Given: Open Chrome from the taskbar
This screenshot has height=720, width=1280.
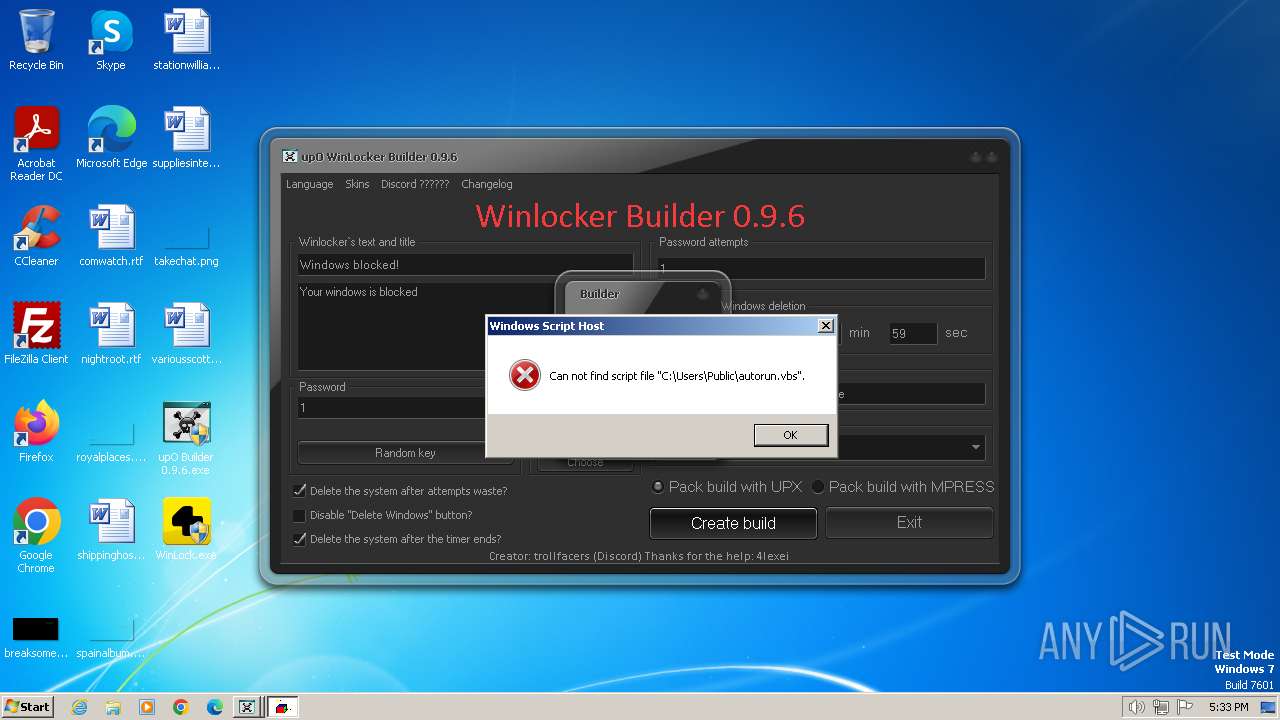Looking at the screenshot, I should point(181,707).
